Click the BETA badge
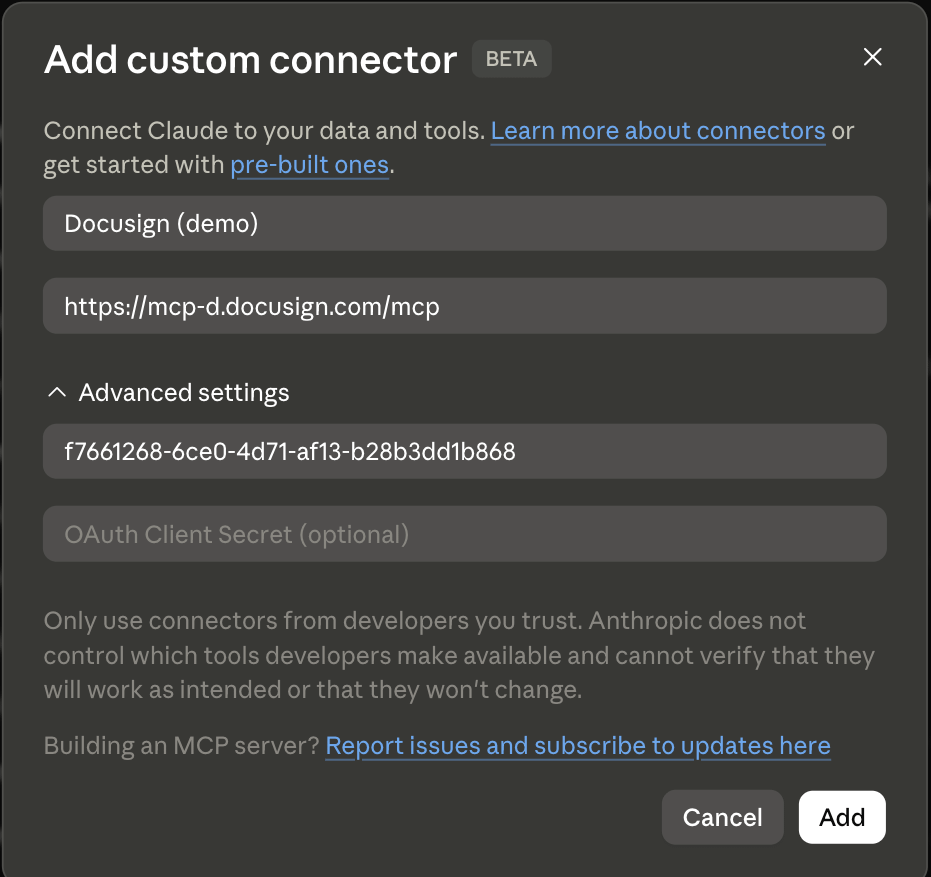 click(511, 59)
